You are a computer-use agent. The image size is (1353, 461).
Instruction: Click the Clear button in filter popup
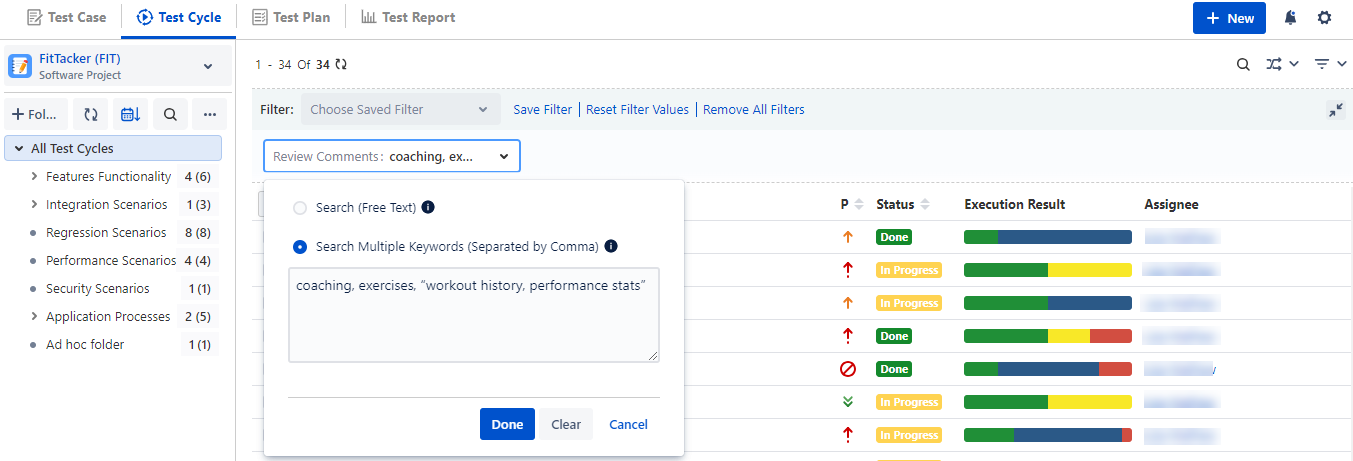point(566,424)
